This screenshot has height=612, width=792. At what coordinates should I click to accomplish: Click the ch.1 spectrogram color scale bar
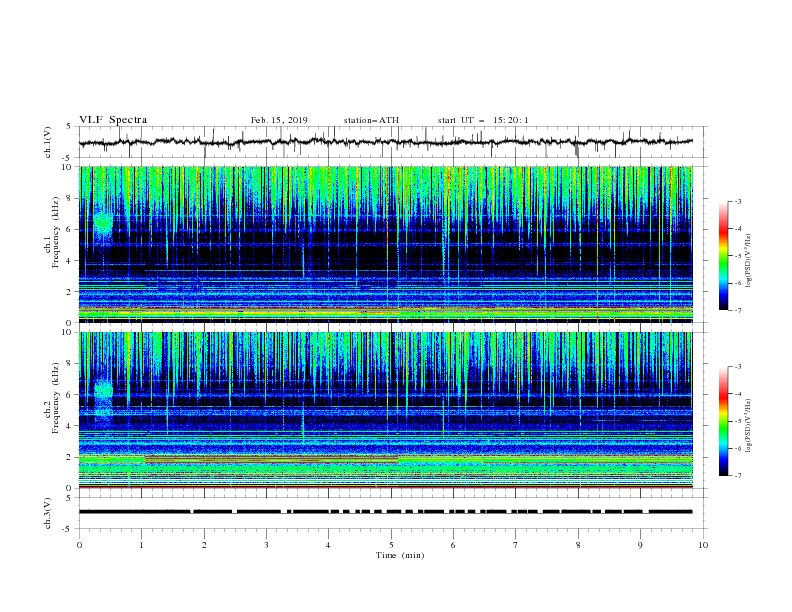pos(724,256)
